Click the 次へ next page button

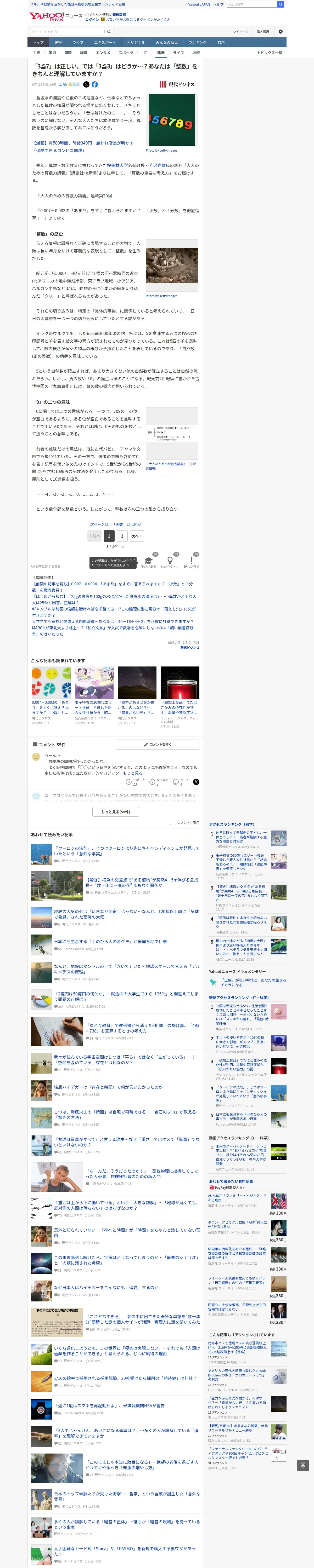pyautogui.click(x=136, y=536)
